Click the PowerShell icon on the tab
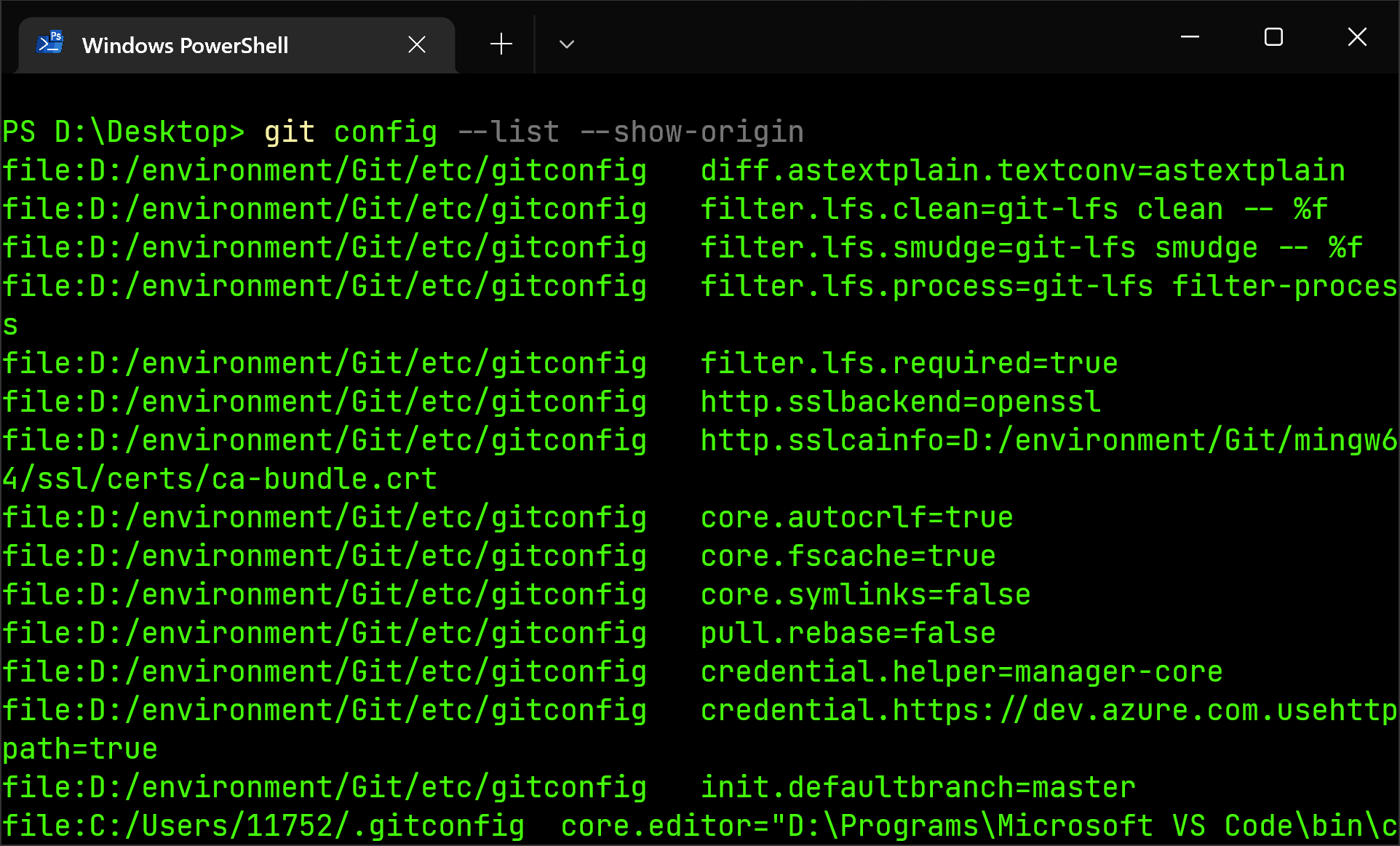This screenshot has height=846, width=1400. pyautogui.click(x=49, y=44)
